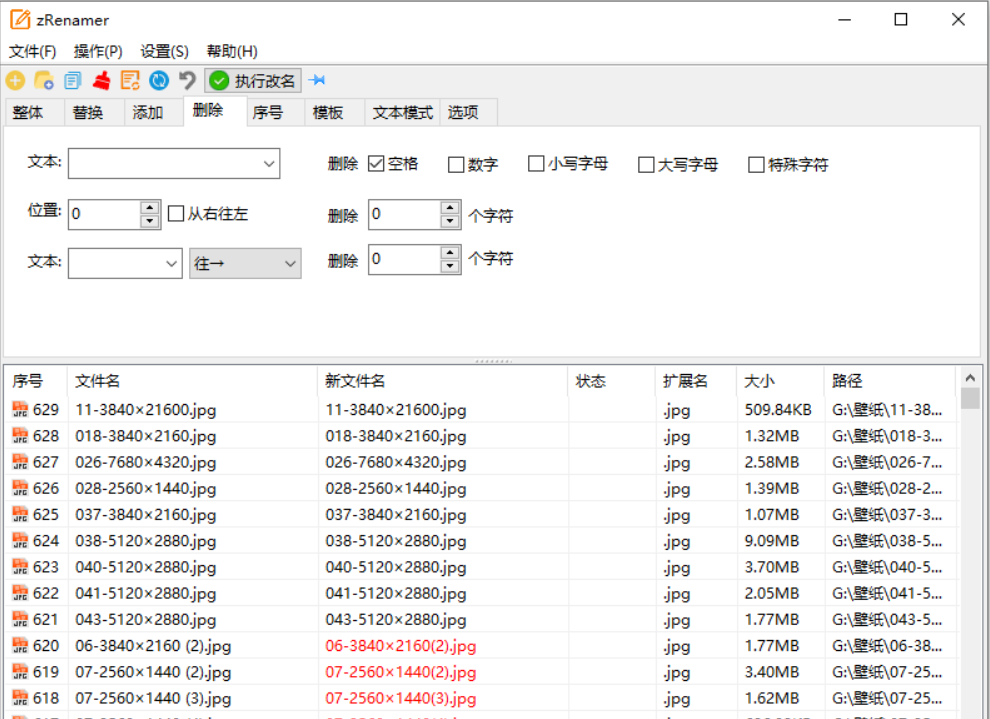Click JPG file icon in row 618
The width and height of the screenshot is (990, 719).
[20, 698]
